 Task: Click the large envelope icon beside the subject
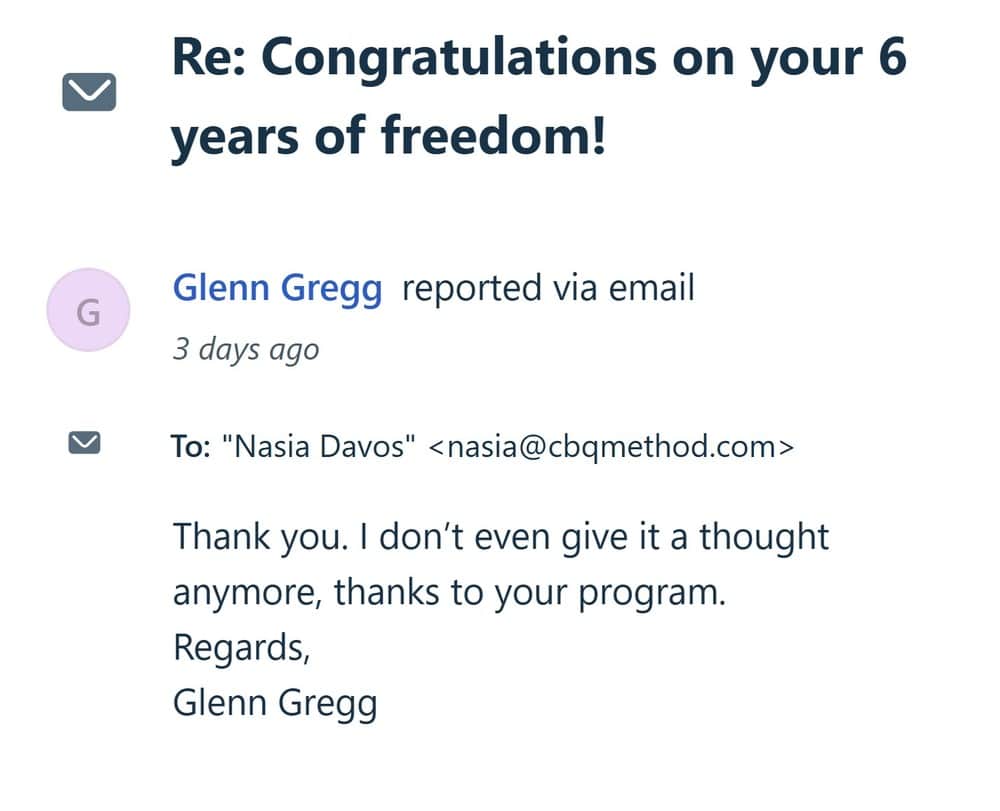(89, 95)
